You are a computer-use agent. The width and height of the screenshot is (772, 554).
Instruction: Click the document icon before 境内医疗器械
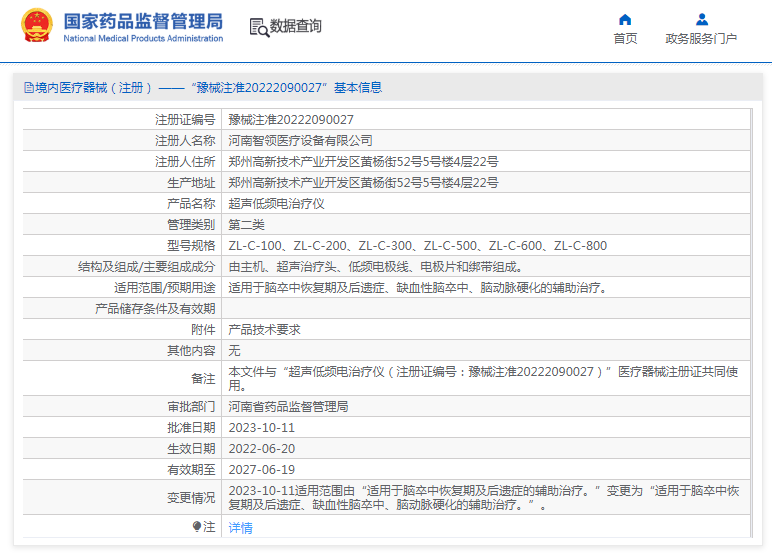click(29, 88)
